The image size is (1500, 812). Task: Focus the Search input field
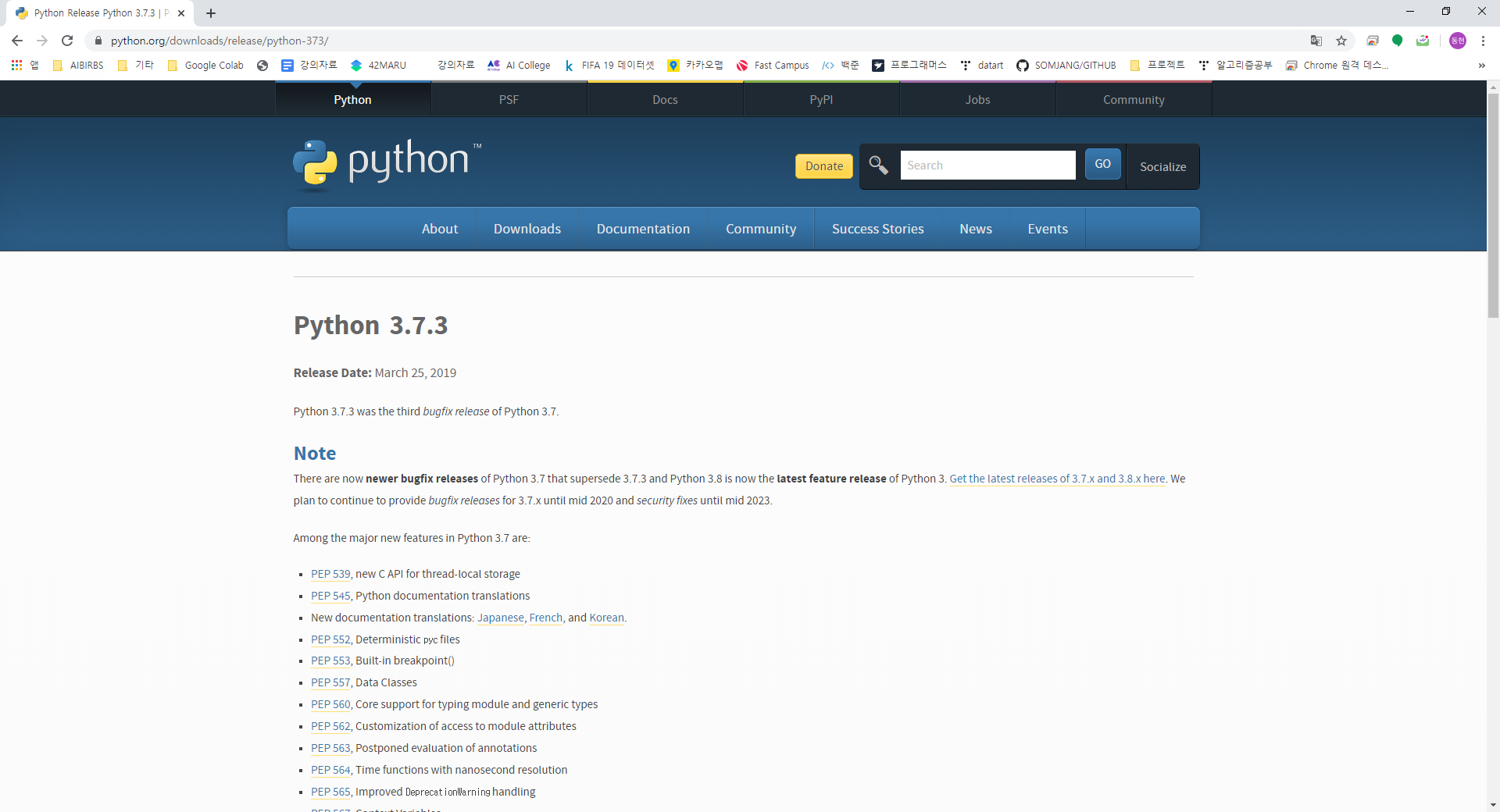click(x=987, y=166)
